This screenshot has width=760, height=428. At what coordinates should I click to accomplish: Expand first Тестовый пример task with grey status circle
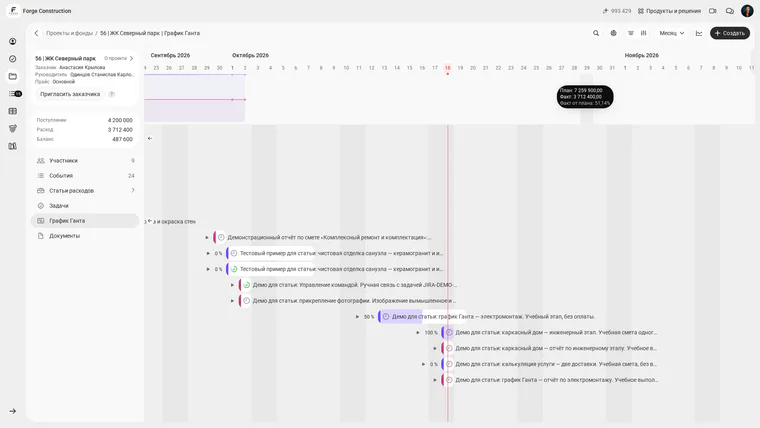coord(208,253)
